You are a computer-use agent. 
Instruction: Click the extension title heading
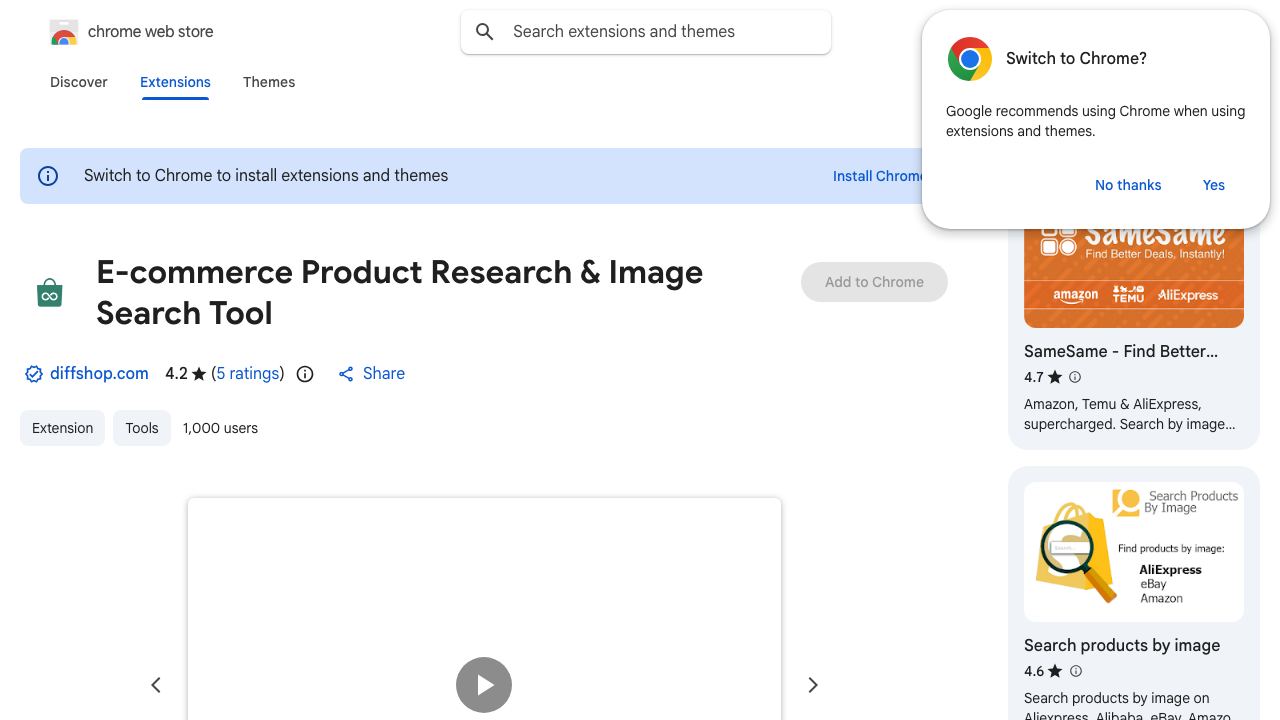point(400,293)
